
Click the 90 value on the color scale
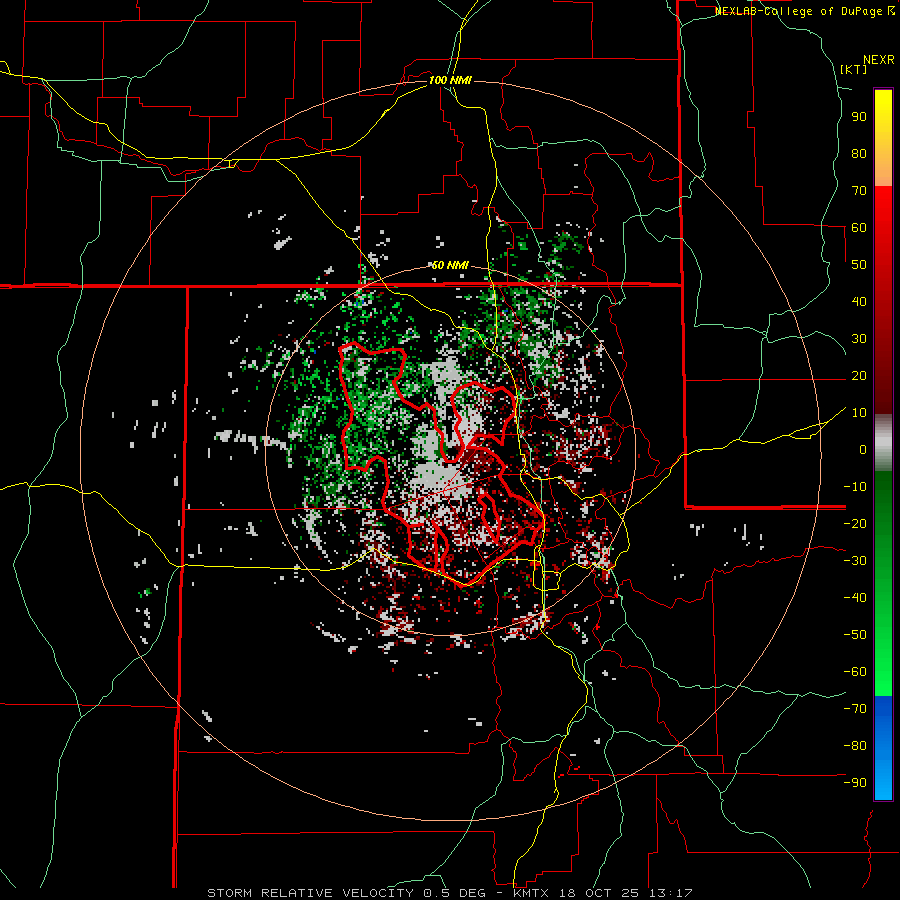859,117
